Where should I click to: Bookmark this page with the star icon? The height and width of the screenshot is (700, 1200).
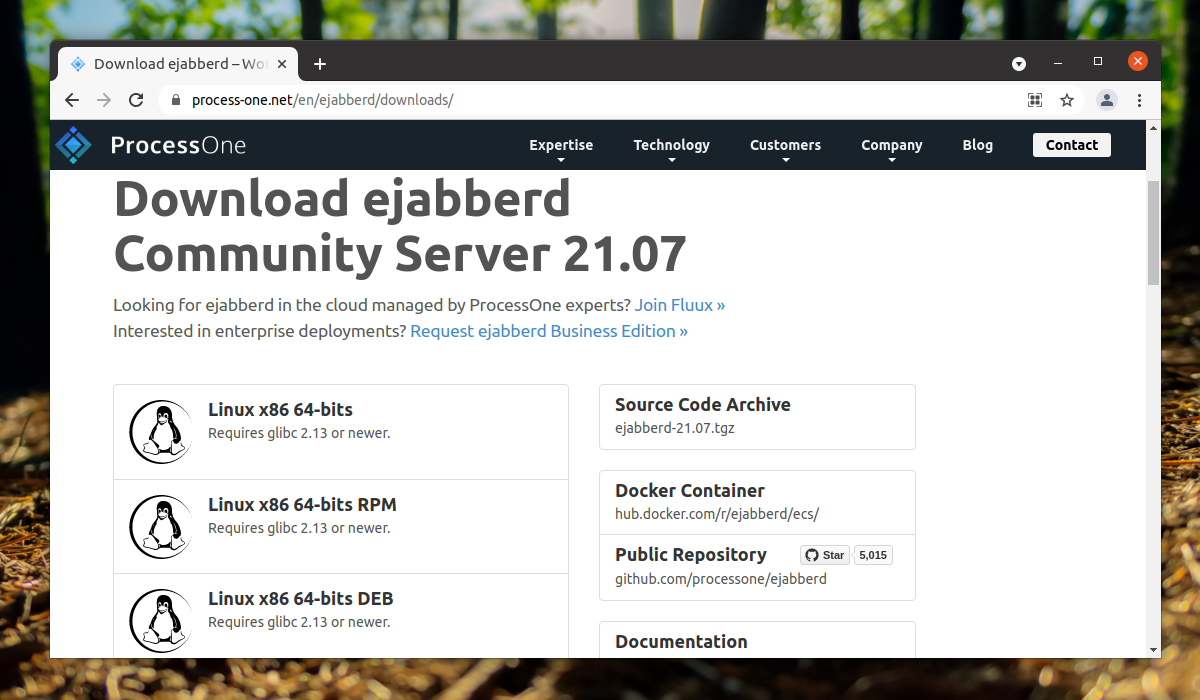click(1067, 100)
